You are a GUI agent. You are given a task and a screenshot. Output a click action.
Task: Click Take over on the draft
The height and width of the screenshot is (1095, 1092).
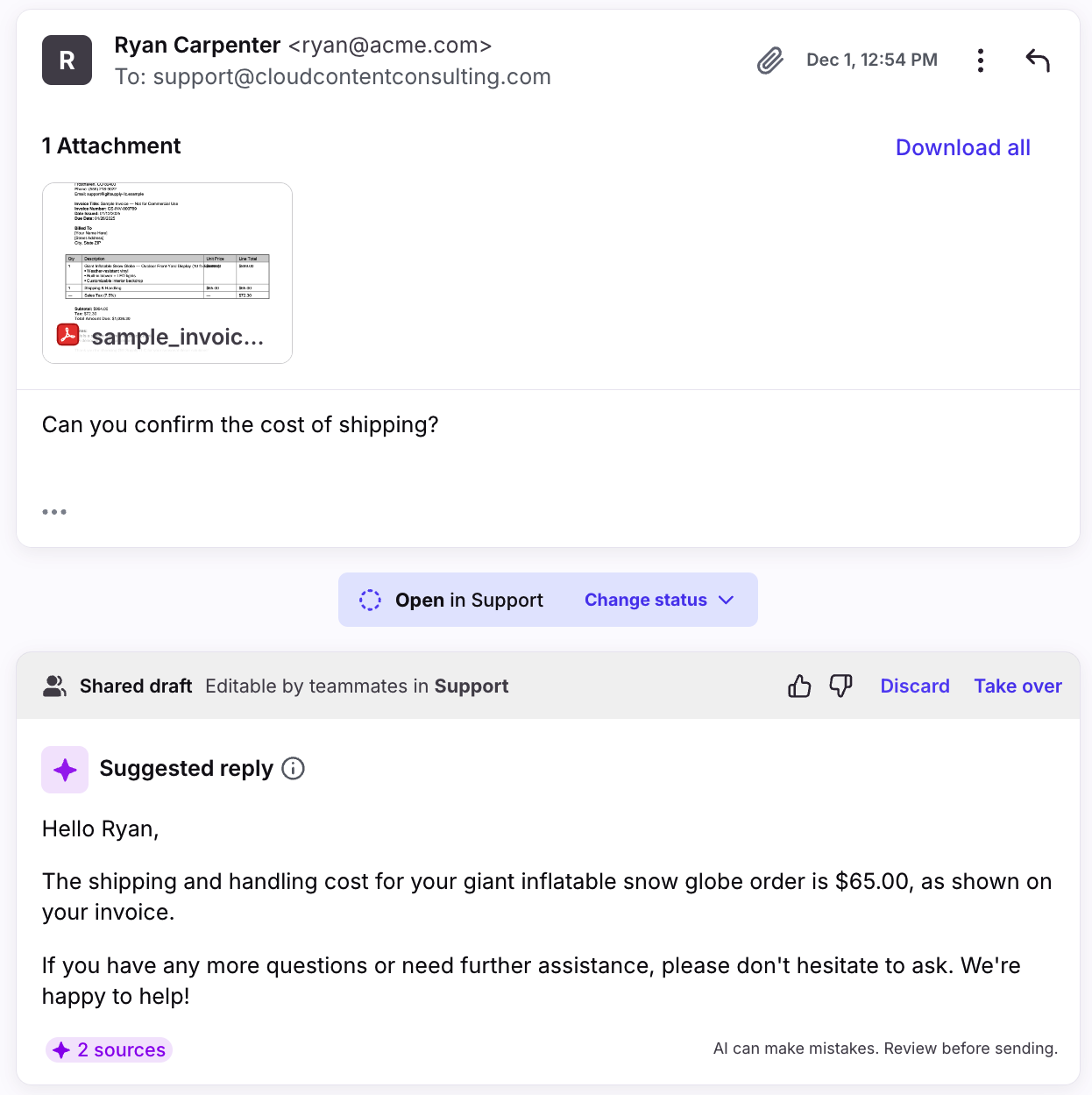(x=1018, y=686)
